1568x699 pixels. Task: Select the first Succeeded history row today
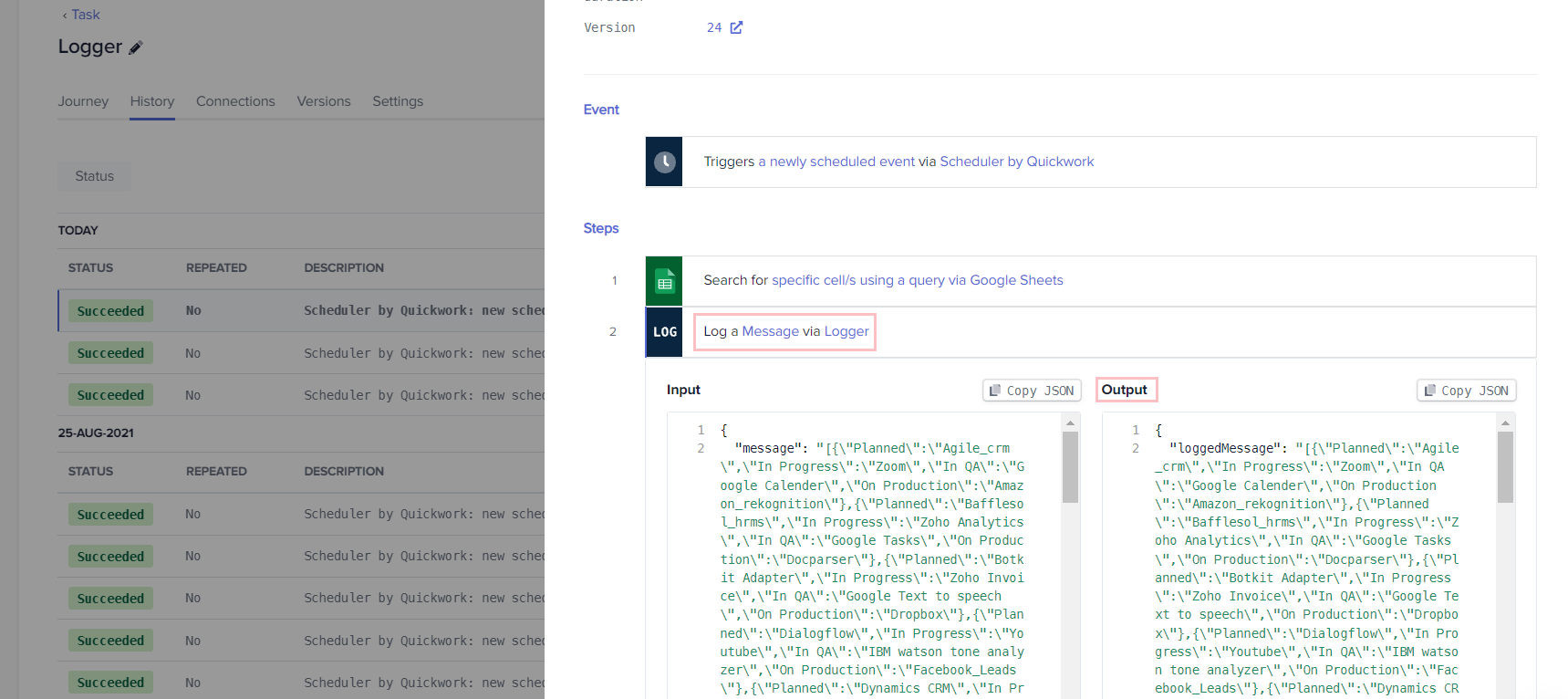coord(301,311)
